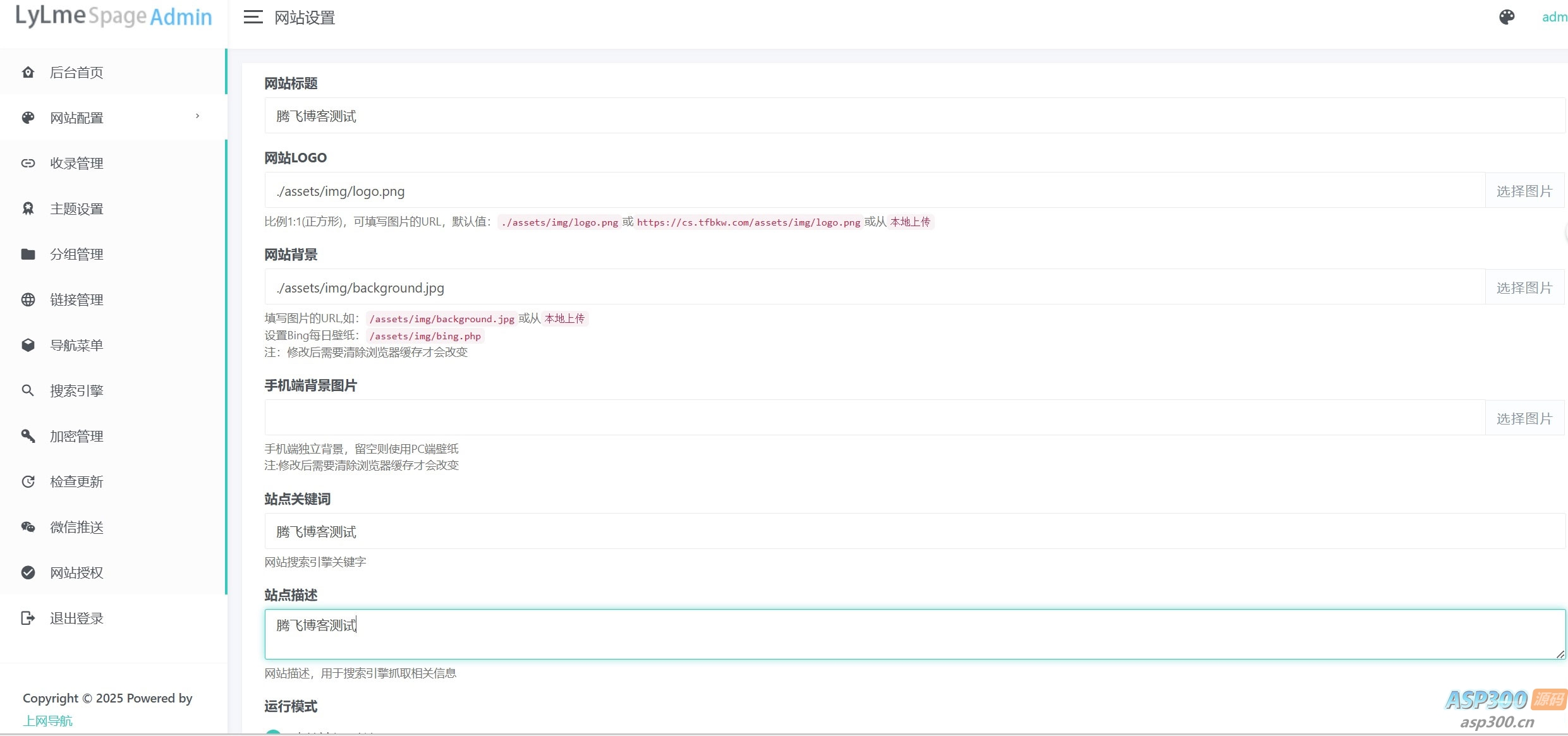1568x736 pixels.
Task: Click 选择图片 button for 网站LOGO
Action: 1524,191
